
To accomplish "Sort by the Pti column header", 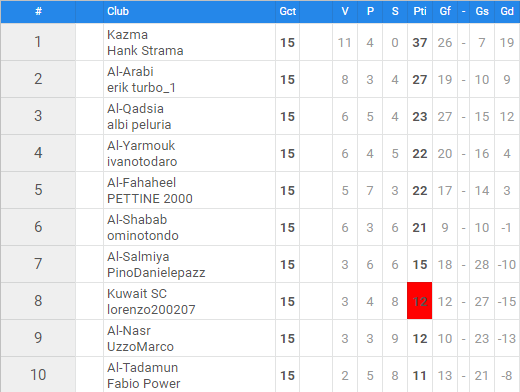I will [420, 11].
